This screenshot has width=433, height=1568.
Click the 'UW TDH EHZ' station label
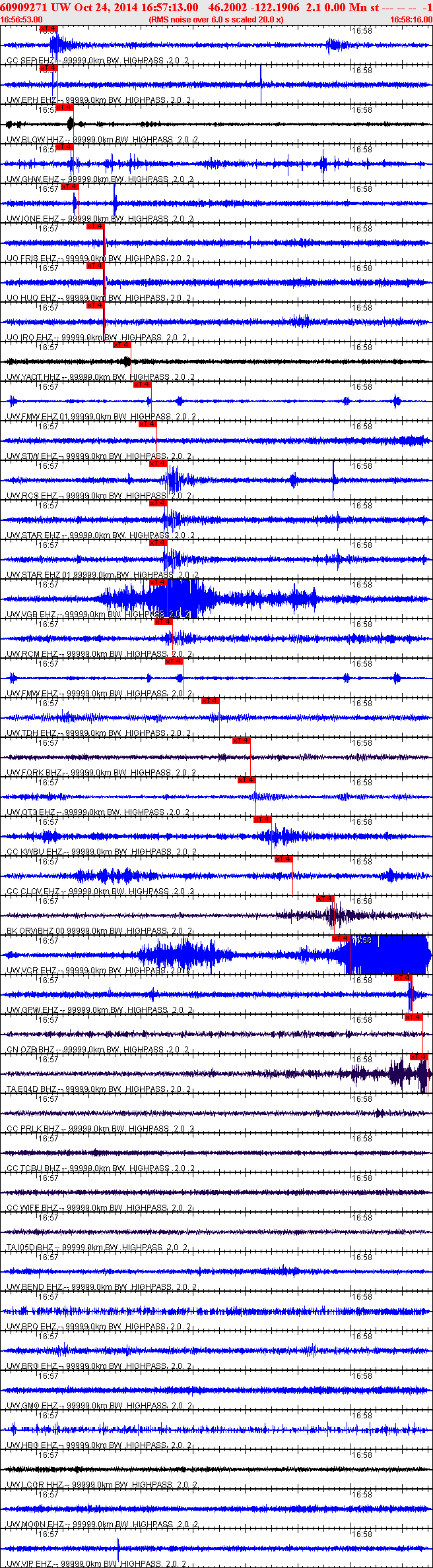(32, 733)
